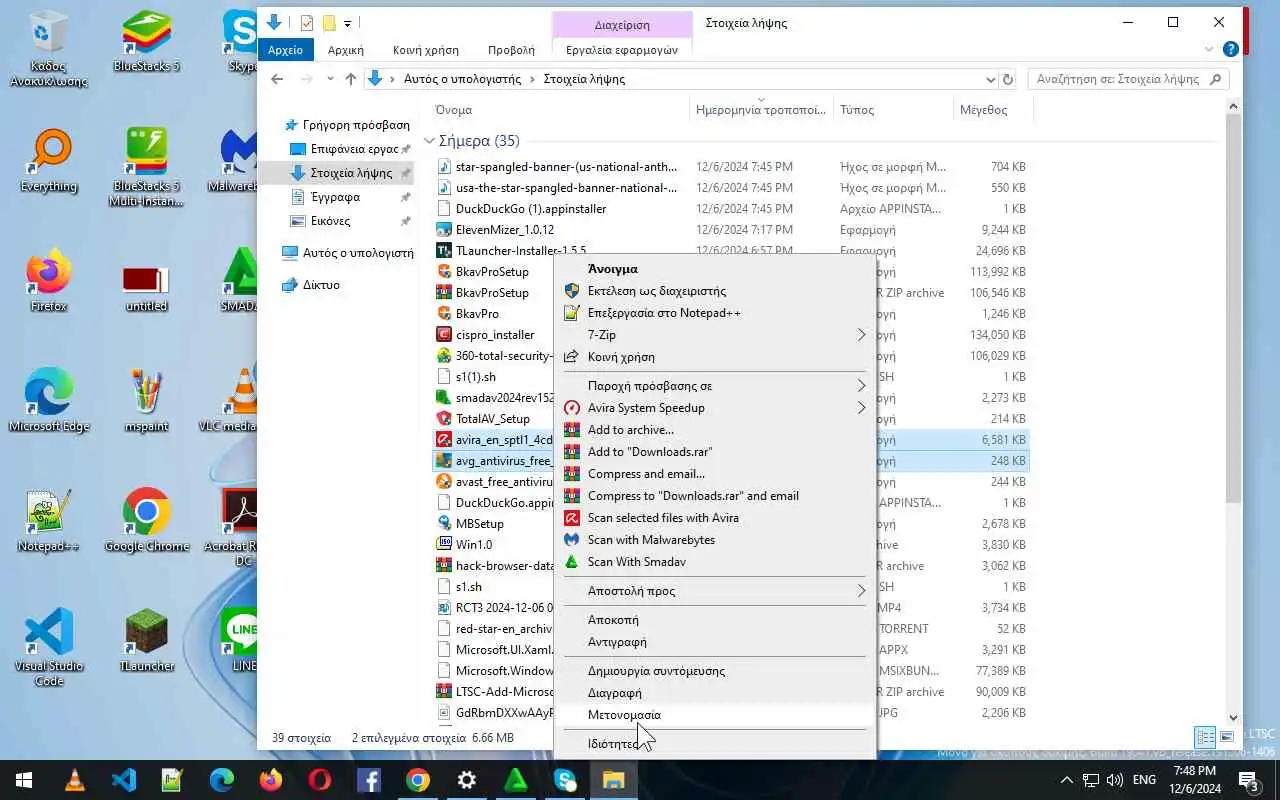The width and height of the screenshot is (1280, 800).
Task: Open Notepad++ desktop shortcut
Action: (x=48, y=521)
